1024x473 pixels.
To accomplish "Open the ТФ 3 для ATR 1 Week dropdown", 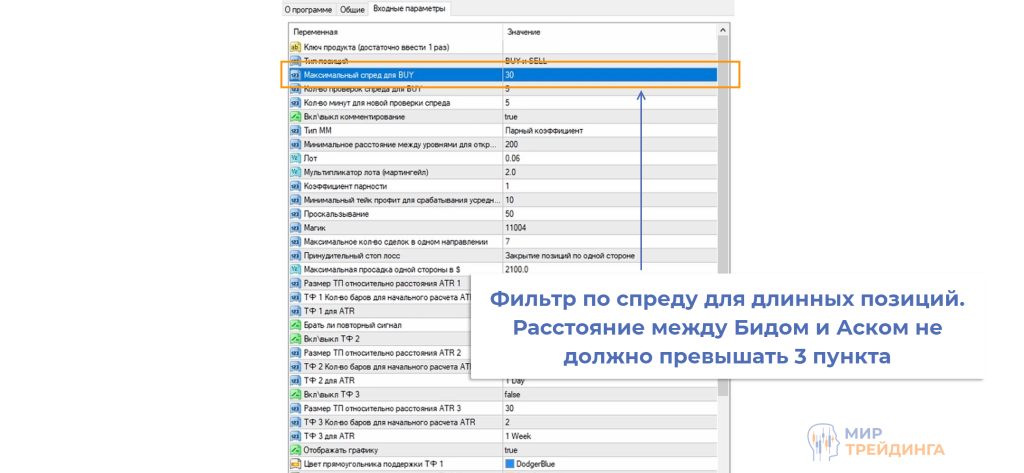I will pos(521,436).
